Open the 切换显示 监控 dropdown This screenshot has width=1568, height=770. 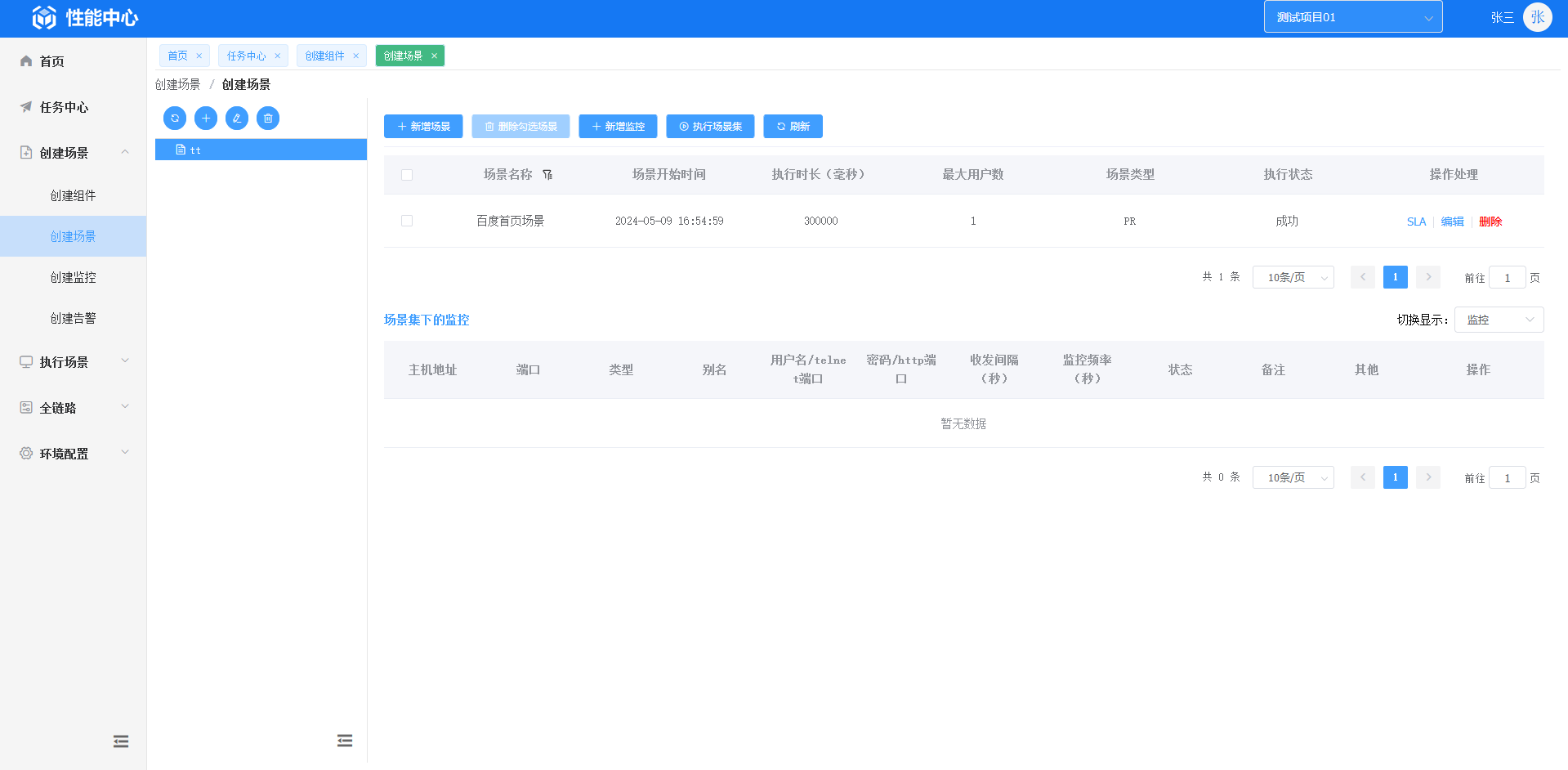1499,320
